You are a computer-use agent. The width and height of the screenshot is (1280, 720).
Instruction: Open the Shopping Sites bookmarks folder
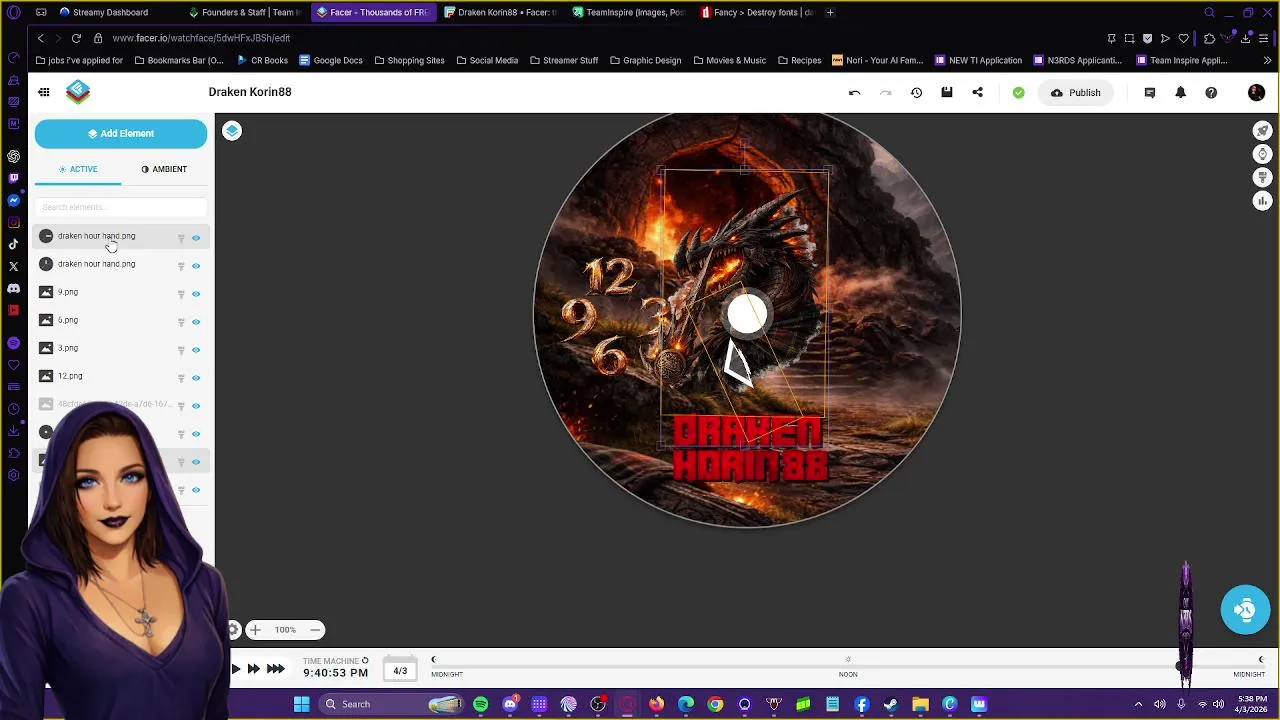click(x=409, y=60)
